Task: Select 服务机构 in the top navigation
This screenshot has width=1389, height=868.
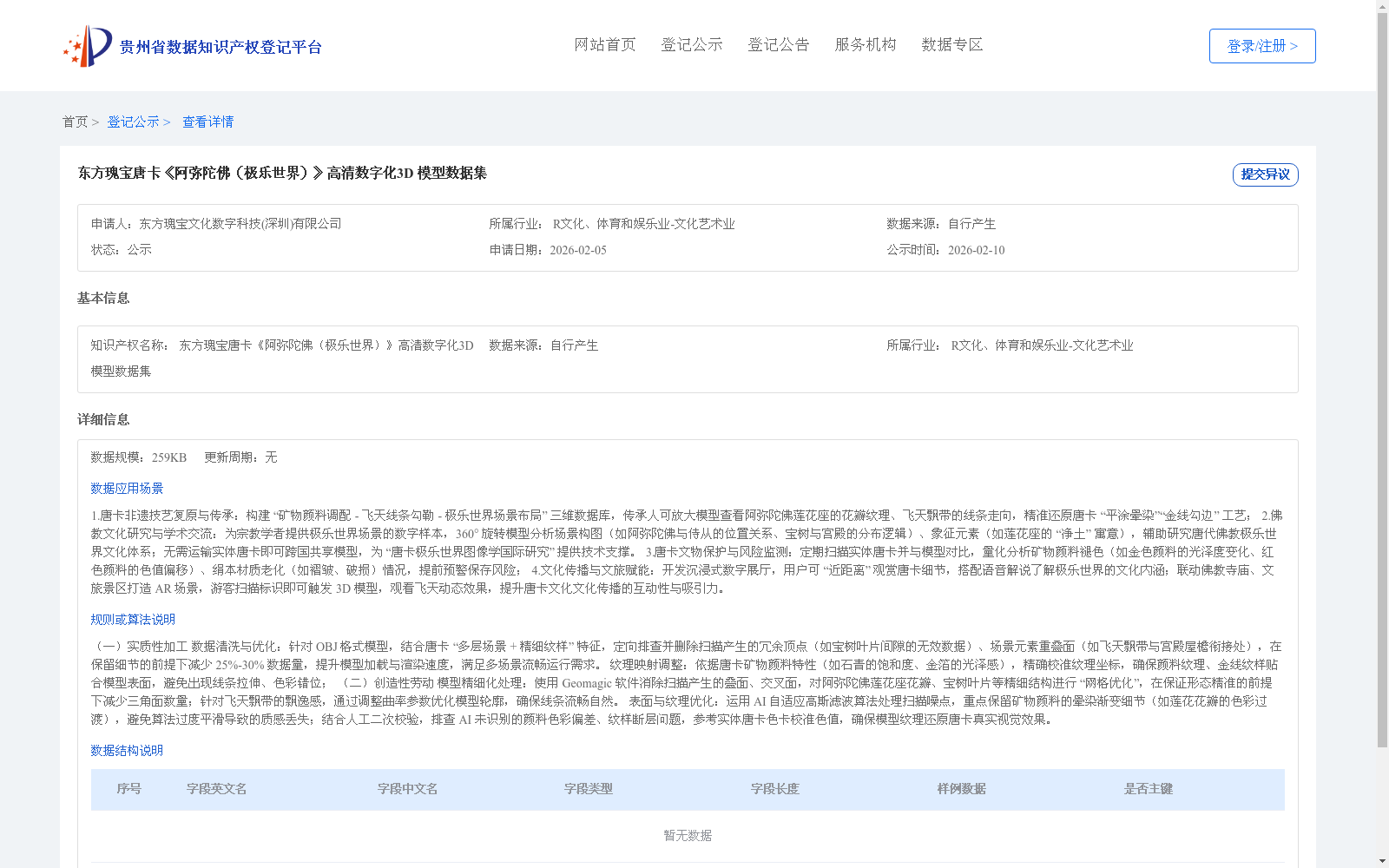Action: click(x=866, y=44)
